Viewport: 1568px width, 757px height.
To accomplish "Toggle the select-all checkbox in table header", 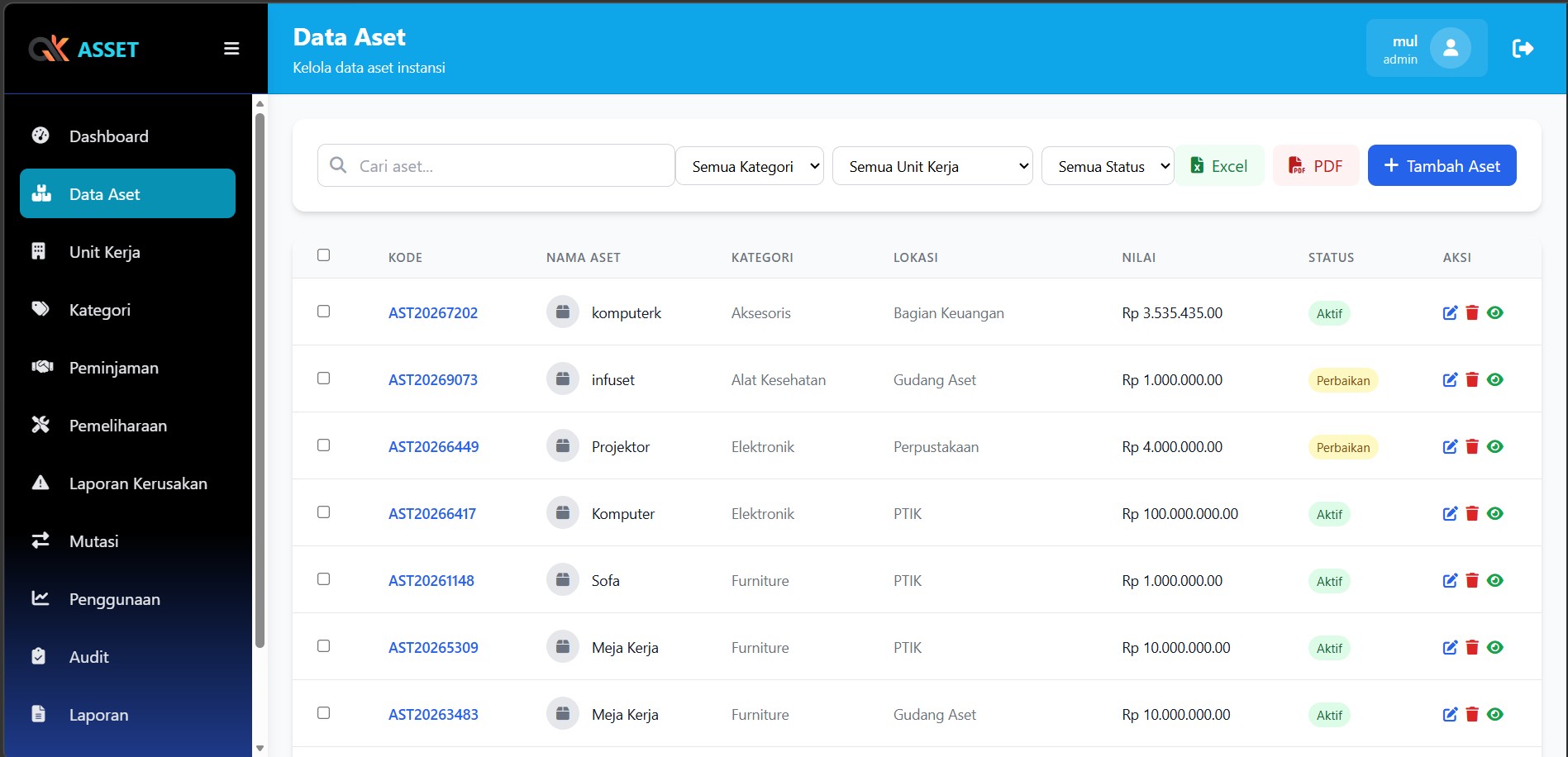I will click(323, 255).
